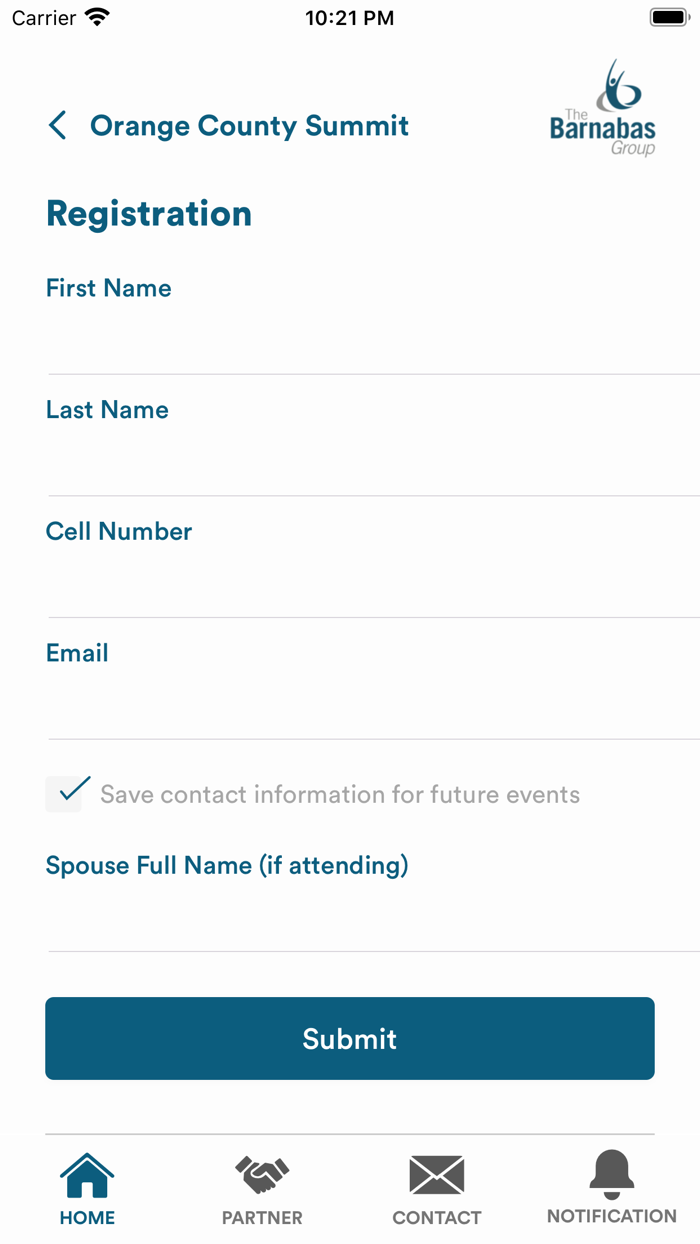The width and height of the screenshot is (700, 1244).
Task: Tap the Wi-Fi status icon
Action: pyautogui.click(x=97, y=18)
